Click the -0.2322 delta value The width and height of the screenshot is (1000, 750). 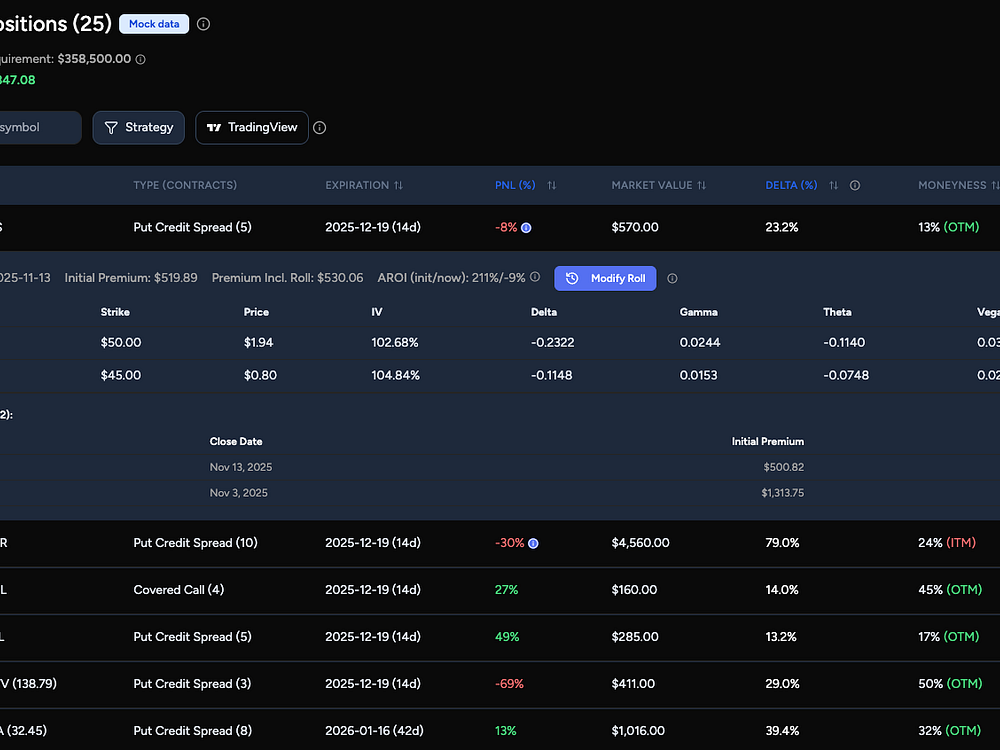(x=552, y=342)
